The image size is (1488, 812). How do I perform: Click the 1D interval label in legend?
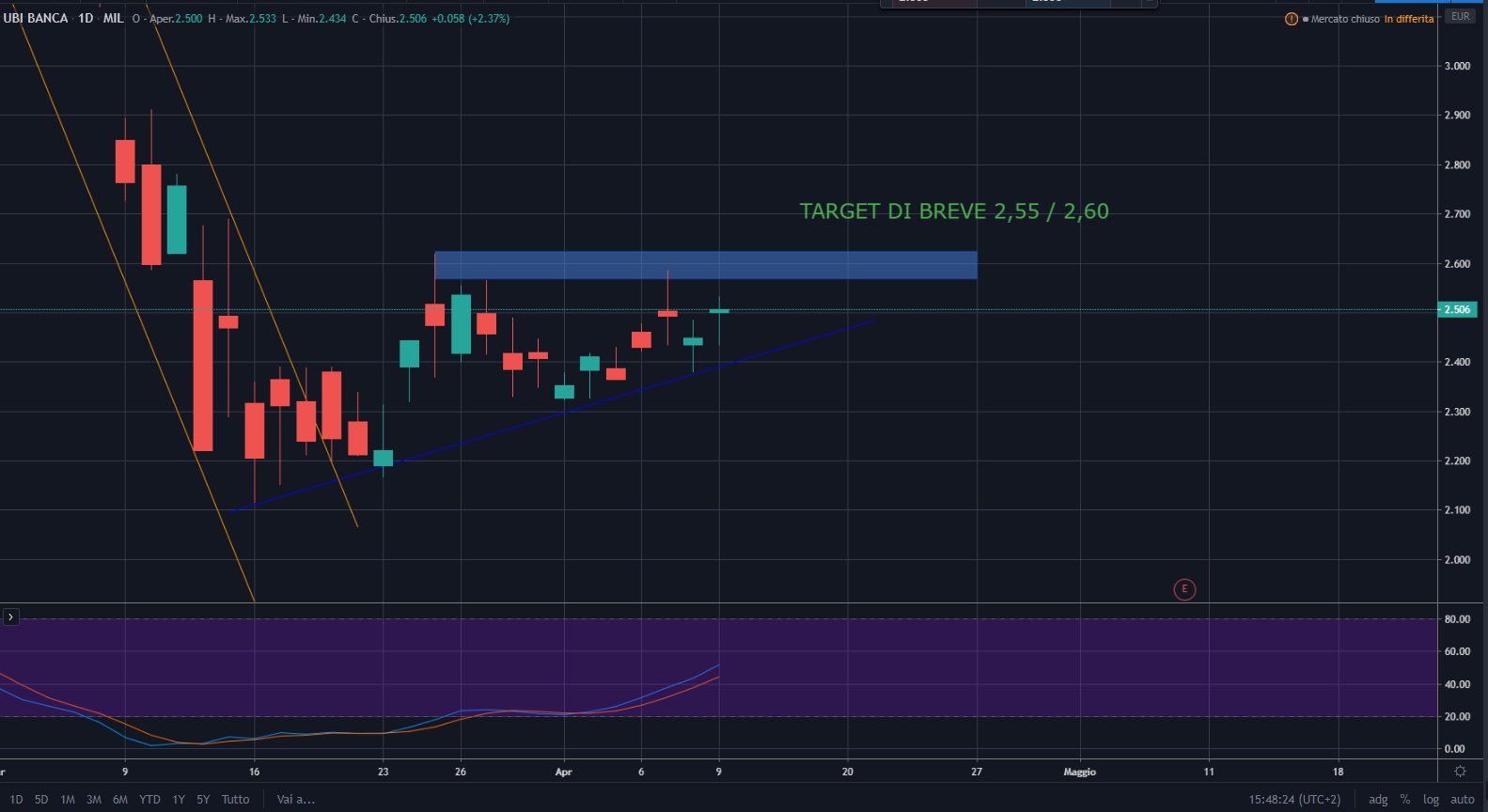point(86,18)
